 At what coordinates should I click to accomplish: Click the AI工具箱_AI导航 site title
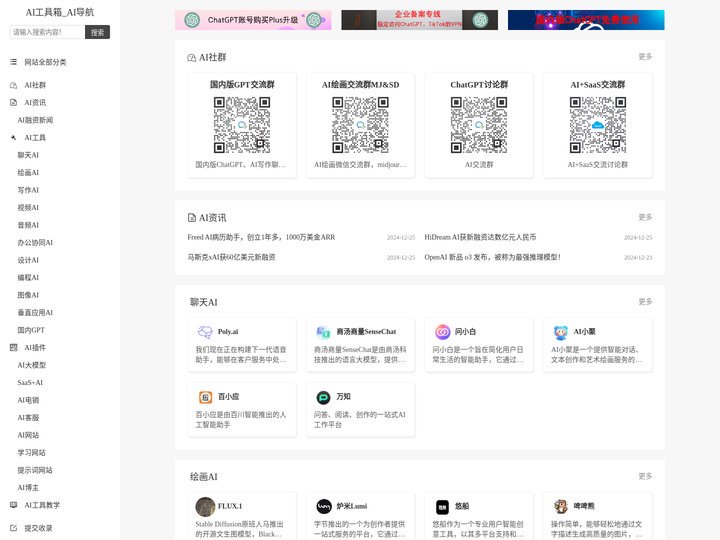[60, 12]
